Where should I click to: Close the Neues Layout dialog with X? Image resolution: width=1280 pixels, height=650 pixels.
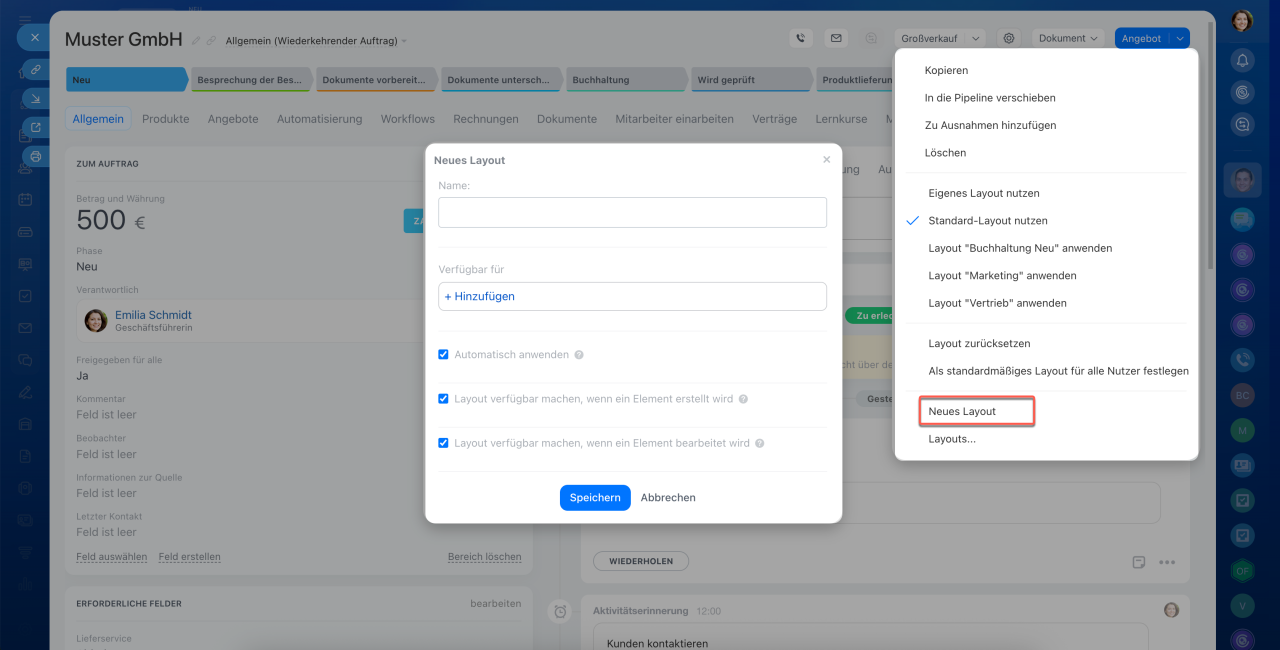click(x=826, y=159)
